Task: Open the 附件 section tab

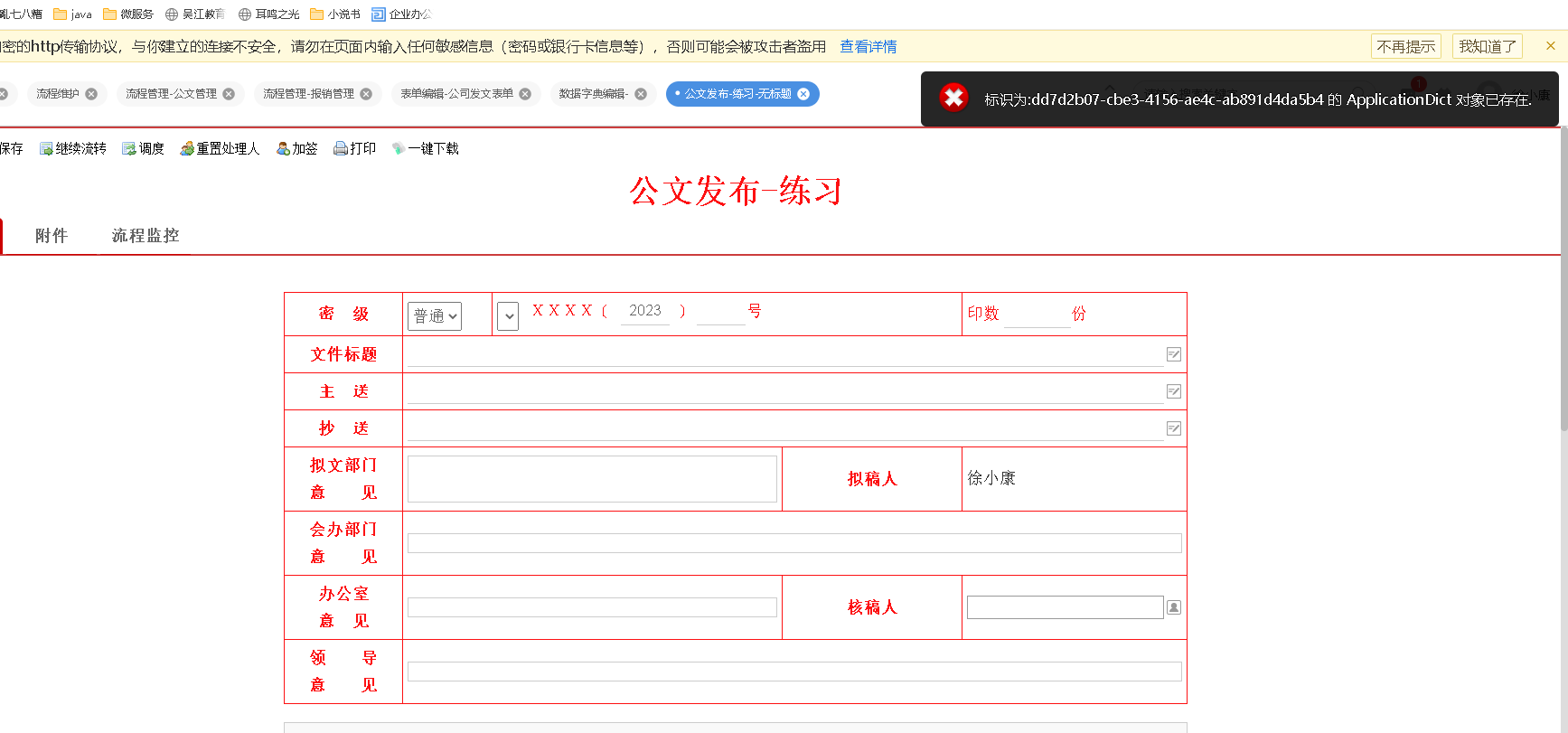Action: (x=52, y=236)
